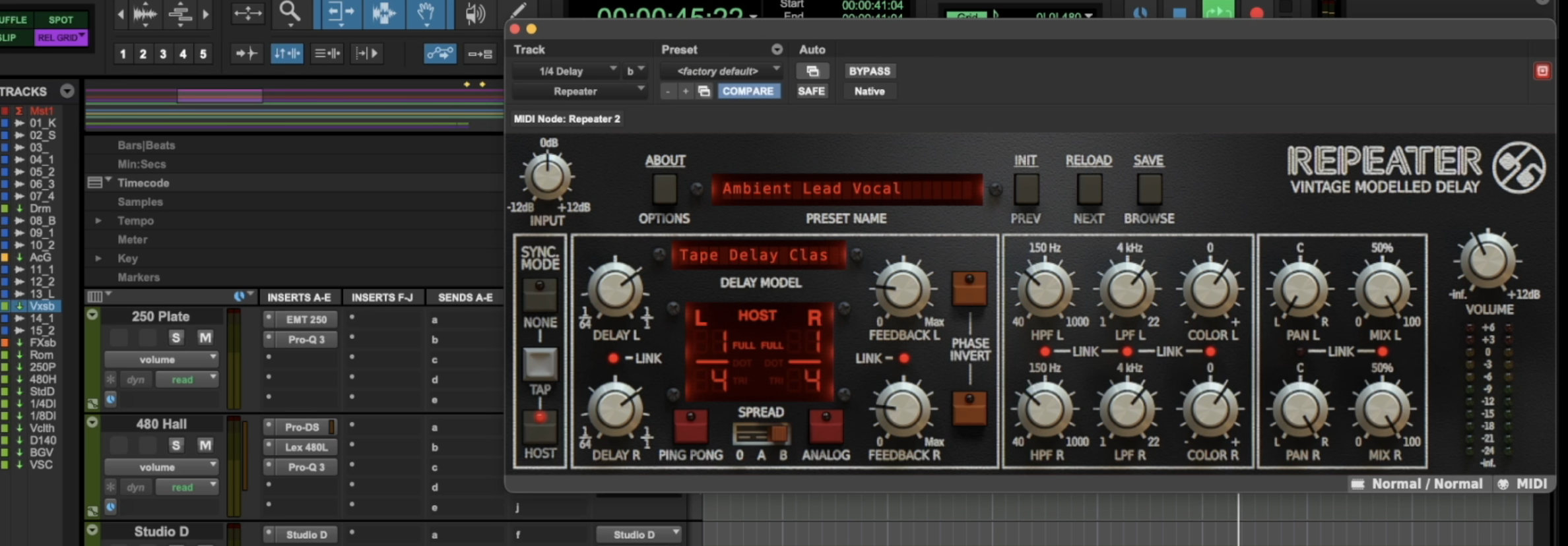Click the Record button in transport
The height and width of the screenshot is (546, 1568).
[x=1257, y=13]
